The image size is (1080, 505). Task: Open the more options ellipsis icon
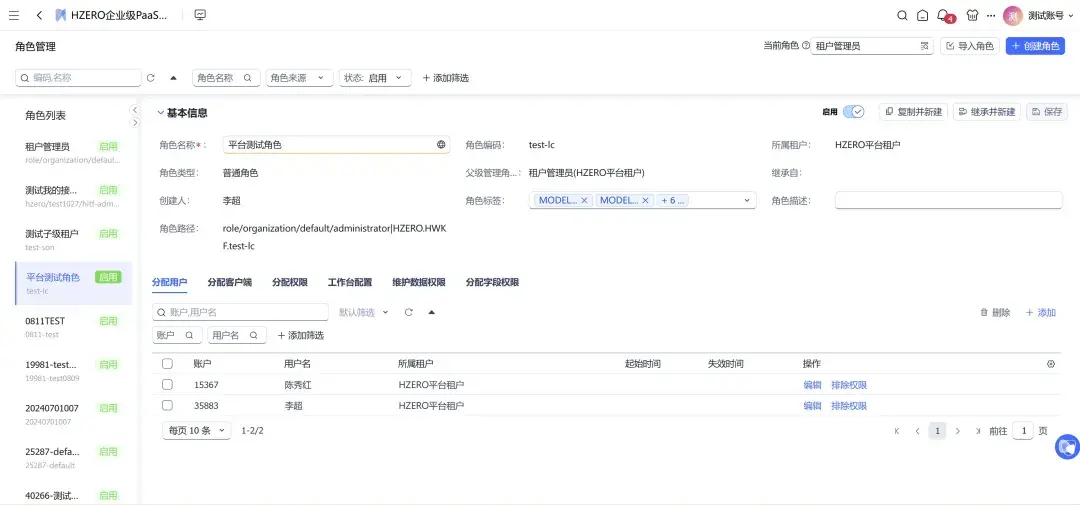(x=991, y=15)
